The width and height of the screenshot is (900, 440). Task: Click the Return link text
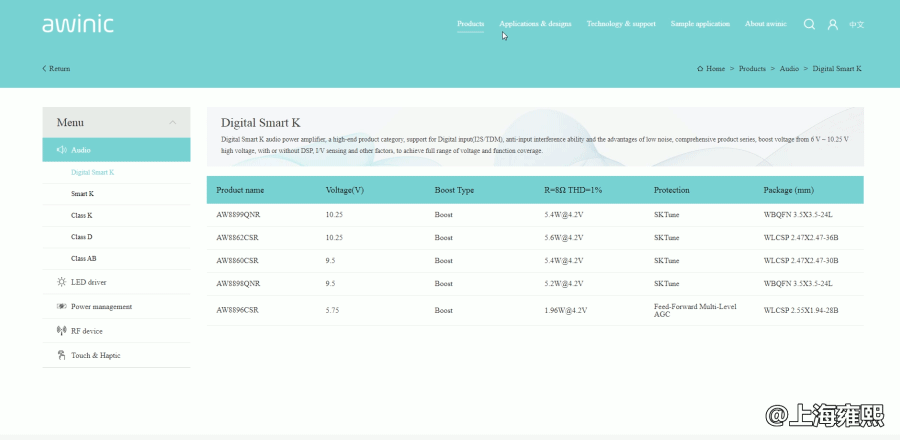point(60,68)
